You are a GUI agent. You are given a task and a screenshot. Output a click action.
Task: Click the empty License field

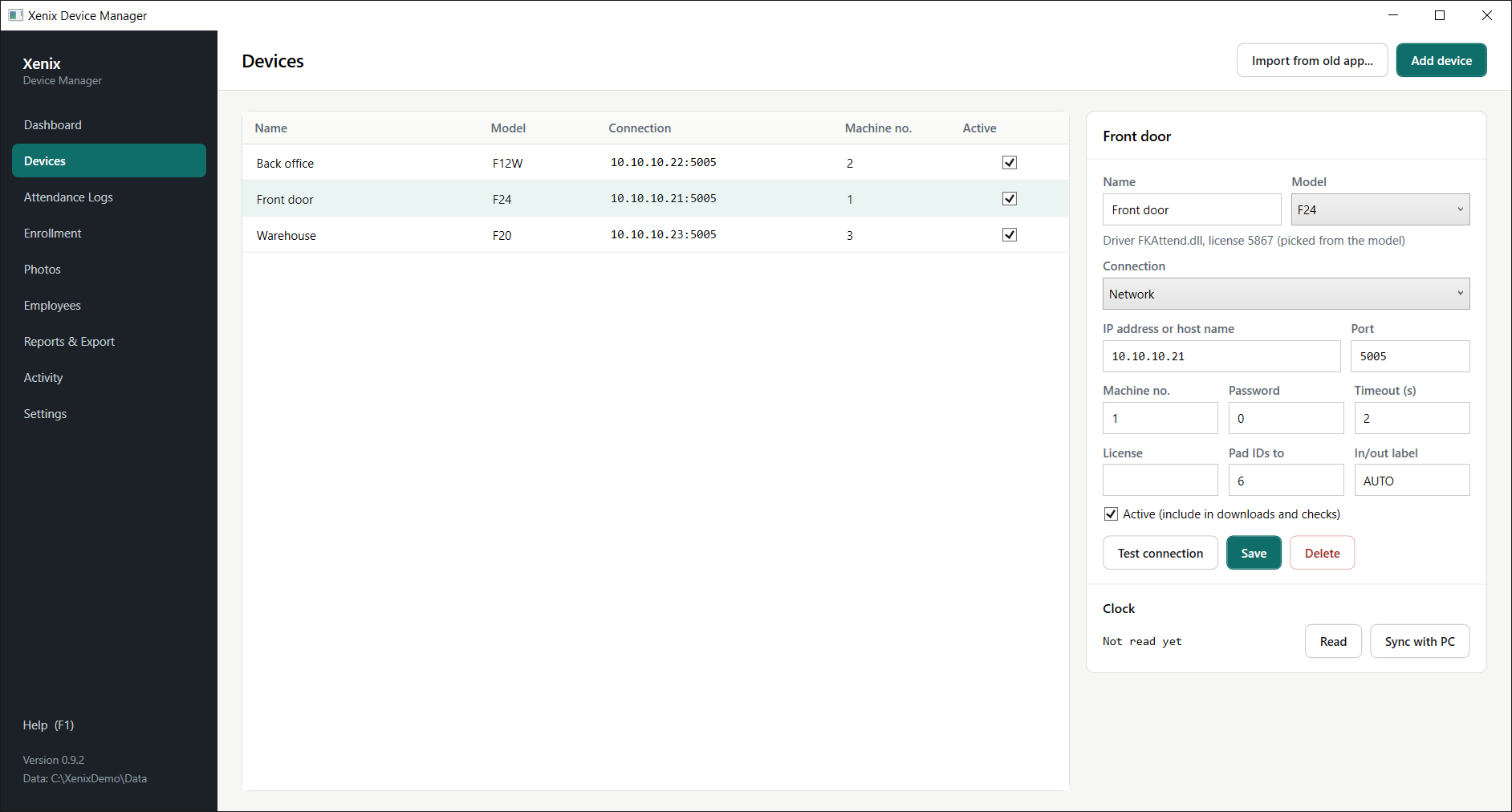point(1160,480)
